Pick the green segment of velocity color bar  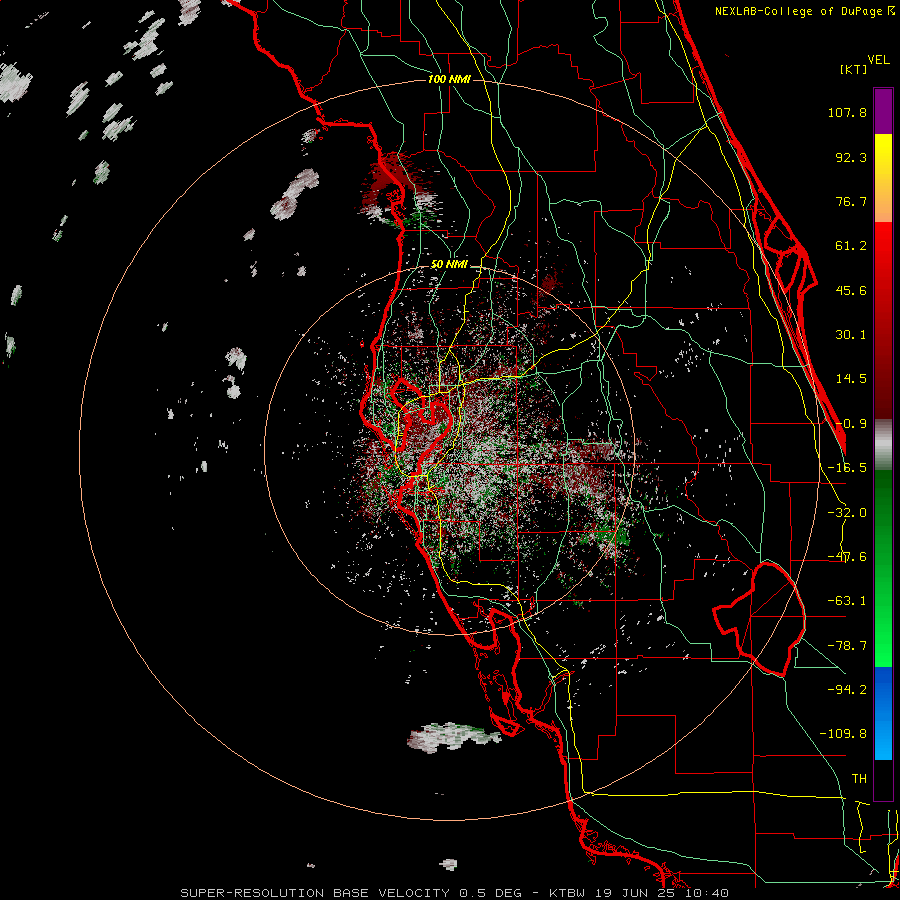coord(883,568)
